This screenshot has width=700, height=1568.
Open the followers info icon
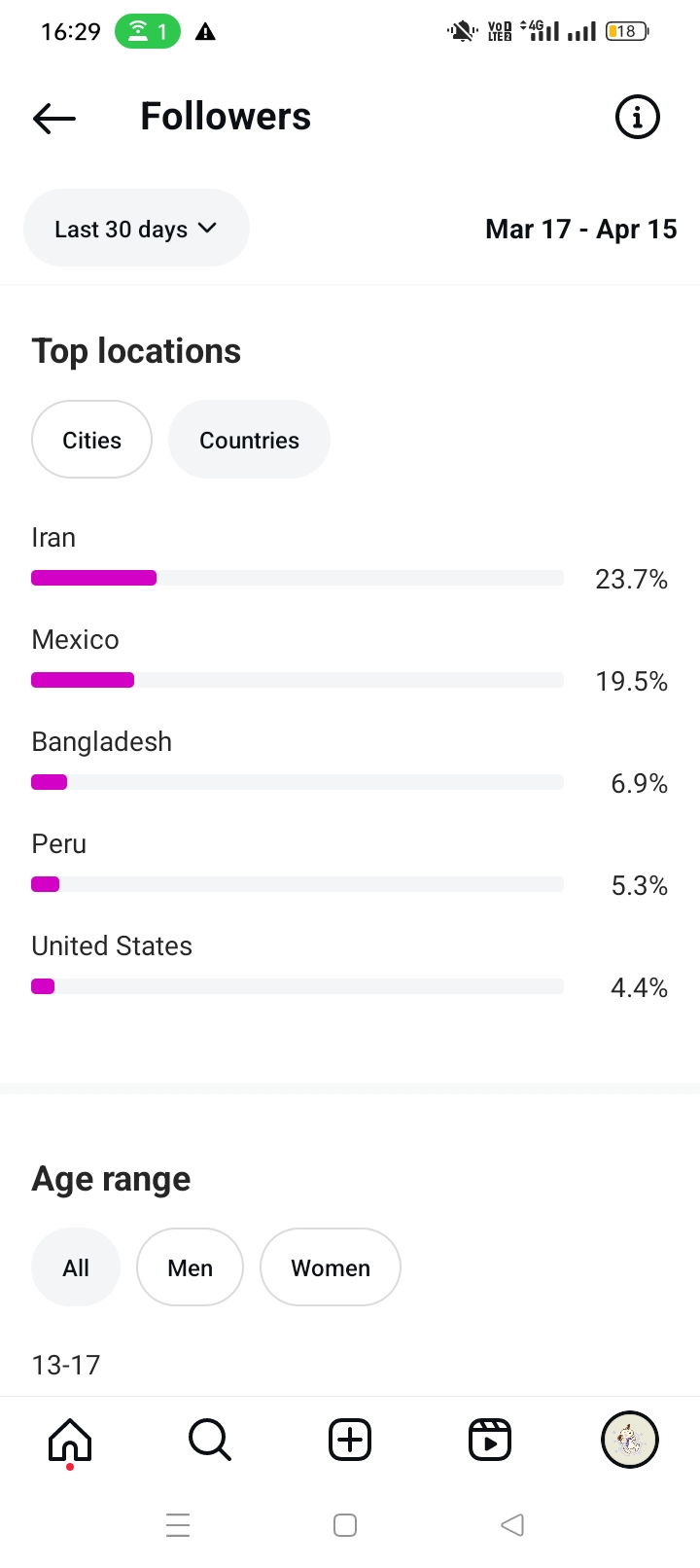(x=638, y=118)
